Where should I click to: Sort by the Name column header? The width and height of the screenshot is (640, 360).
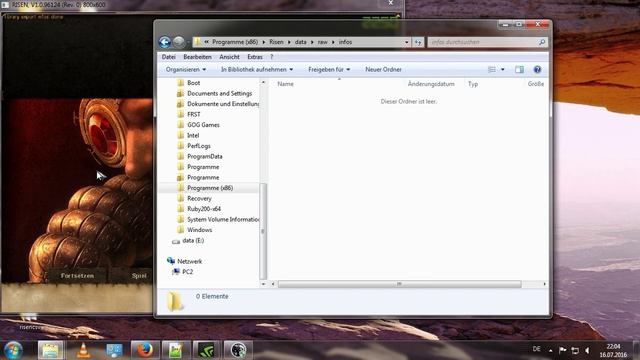tap(285, 84)
